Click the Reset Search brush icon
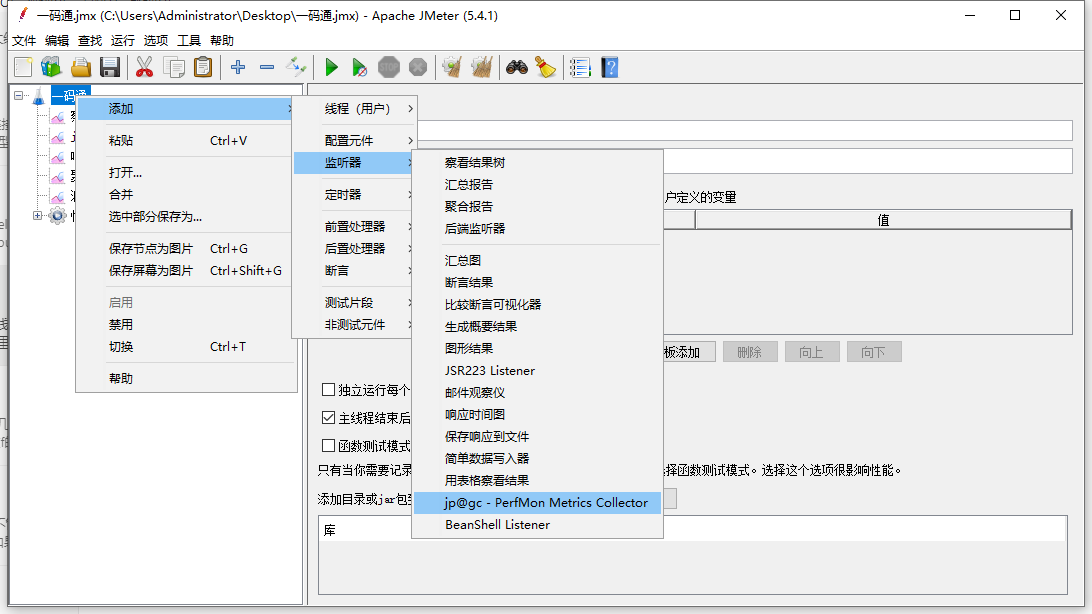Screen dimensions: 1092x614 pos(545,68)
